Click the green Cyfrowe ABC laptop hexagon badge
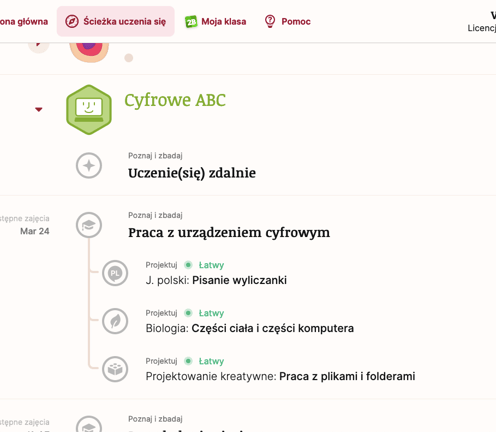 point(89,110)
